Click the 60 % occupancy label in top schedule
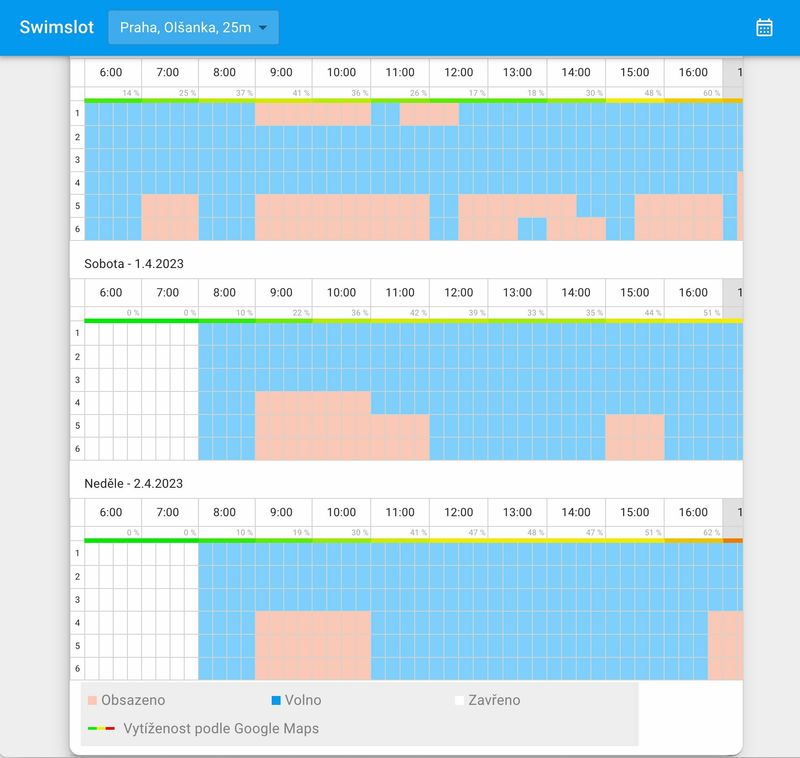Image resolution: width=800 pixels, height=758 pixels. pos(711,93)
